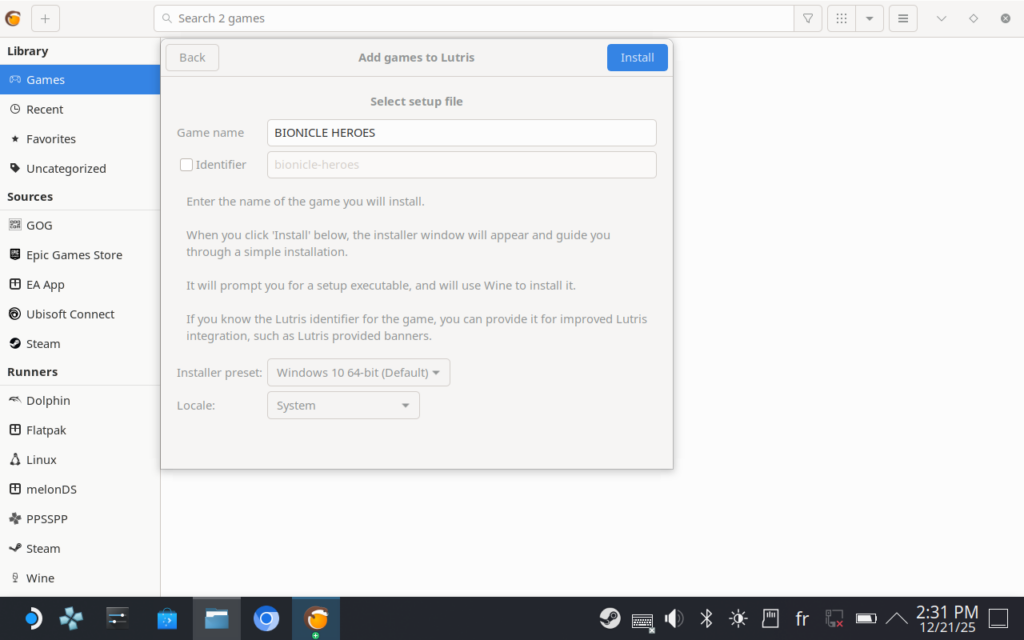Click the Back button in dialog
Screen dimensions: 1024x640
tap(192, 58)
